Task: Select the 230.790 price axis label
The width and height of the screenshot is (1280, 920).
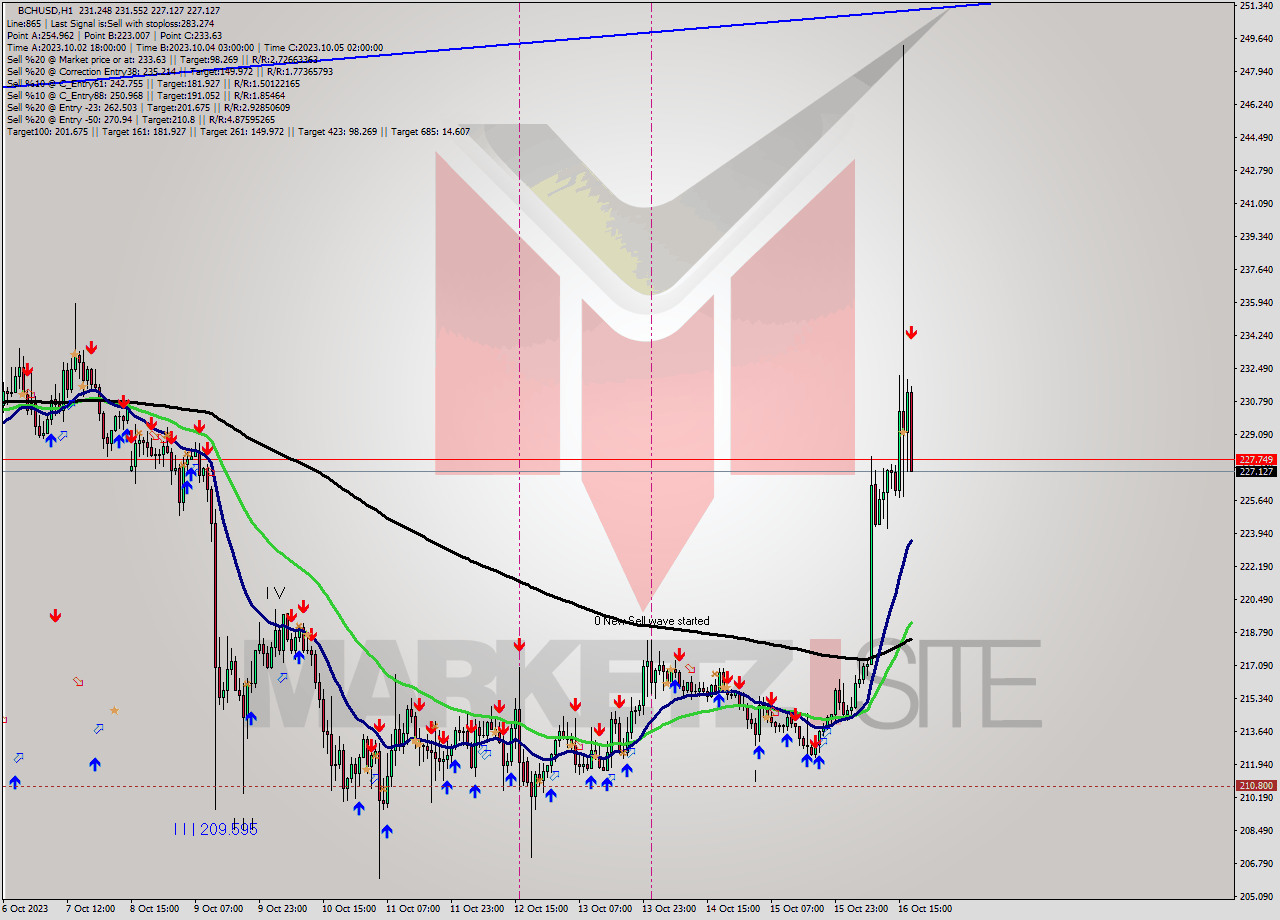Action: [1255, 401]
